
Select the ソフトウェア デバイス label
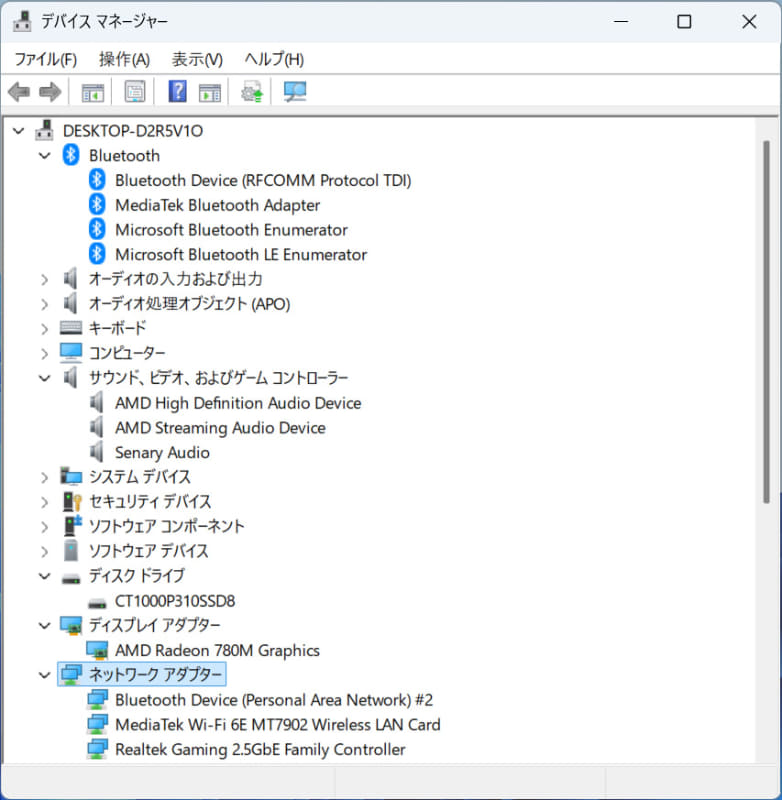tap(148, 551)
